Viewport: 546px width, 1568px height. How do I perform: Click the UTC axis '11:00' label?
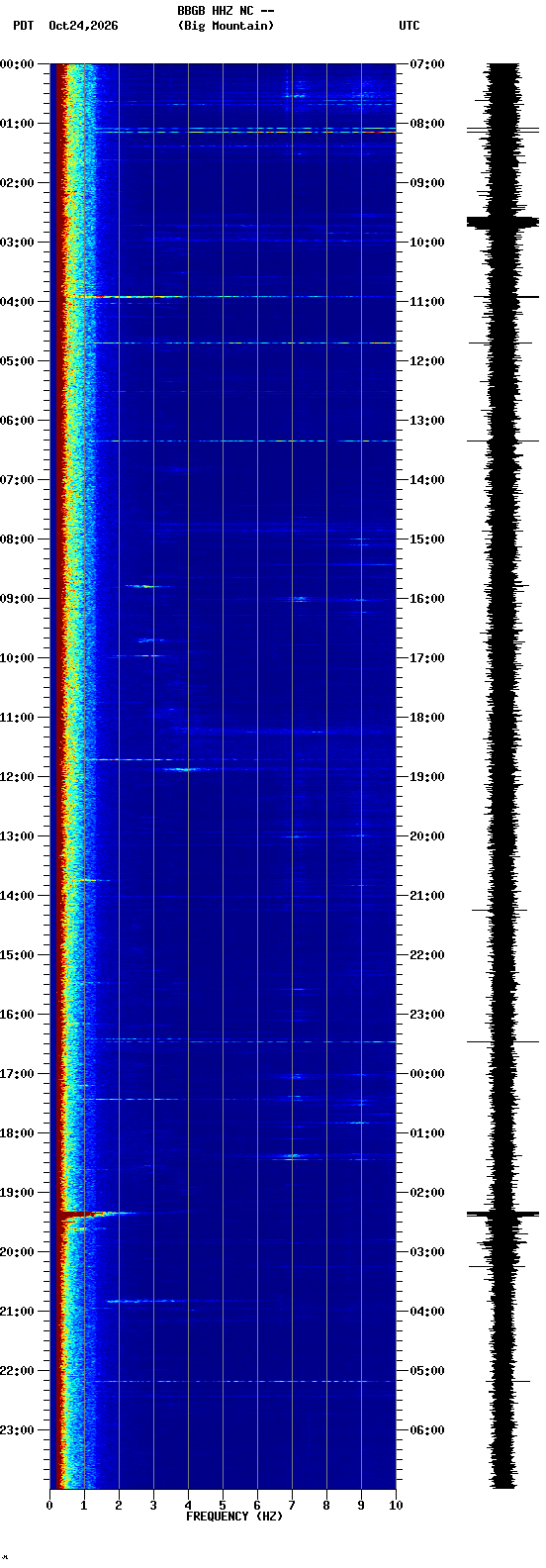pos(427,302)
